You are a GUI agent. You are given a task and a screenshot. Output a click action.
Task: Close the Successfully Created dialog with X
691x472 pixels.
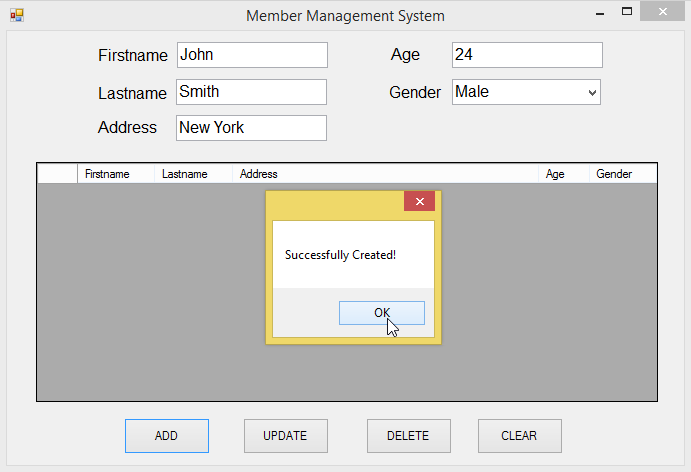pos(419,201)
